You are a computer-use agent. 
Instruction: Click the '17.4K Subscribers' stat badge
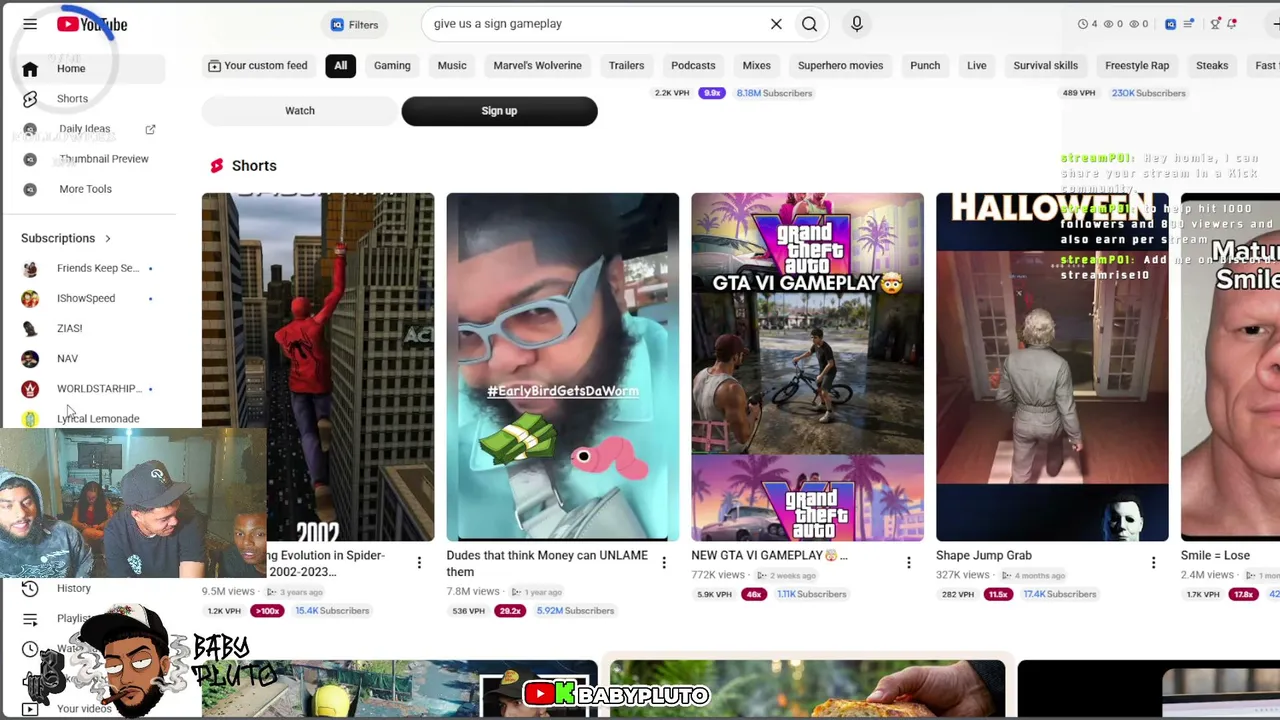pyautogui.click(x=1060, y=594)
